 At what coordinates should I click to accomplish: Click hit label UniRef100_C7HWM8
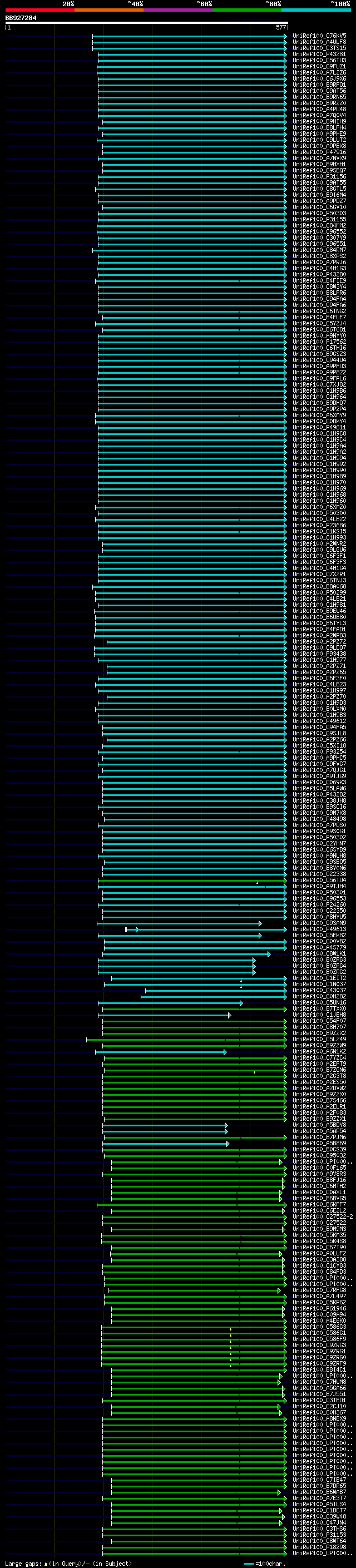[319, 1382]
